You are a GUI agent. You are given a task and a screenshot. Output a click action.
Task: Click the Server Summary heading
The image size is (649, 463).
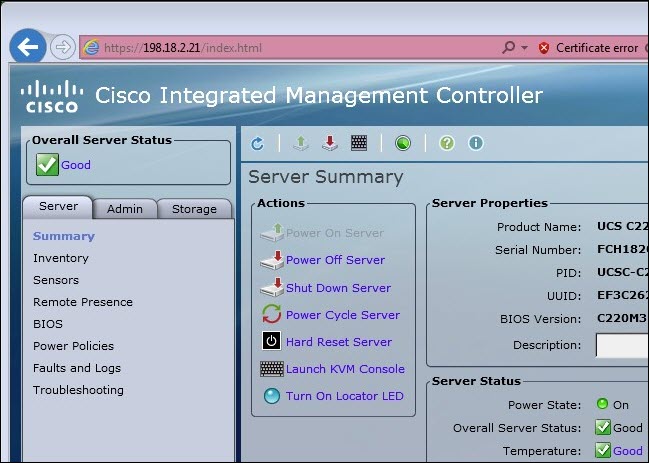click(x=326, y=177)
